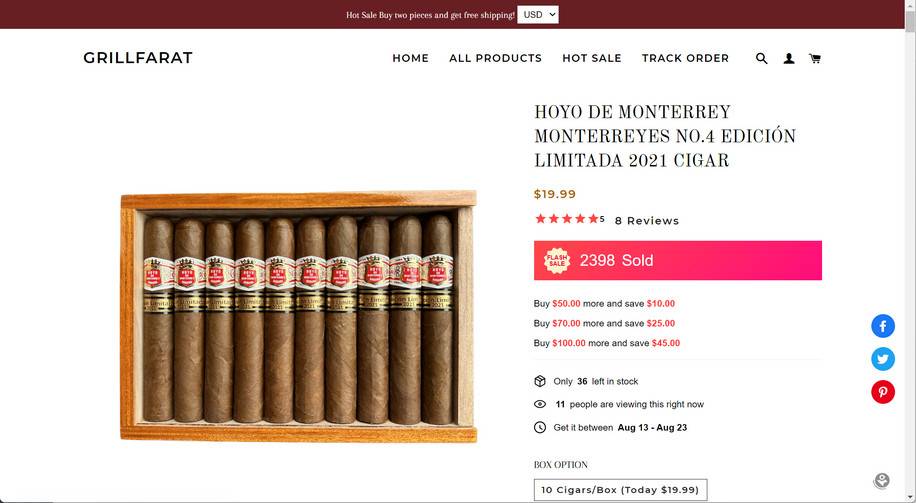The width and height of the screenshot is (916, 503).
Task: Click the globe icon at bottom right
Action: pos(882,481)
